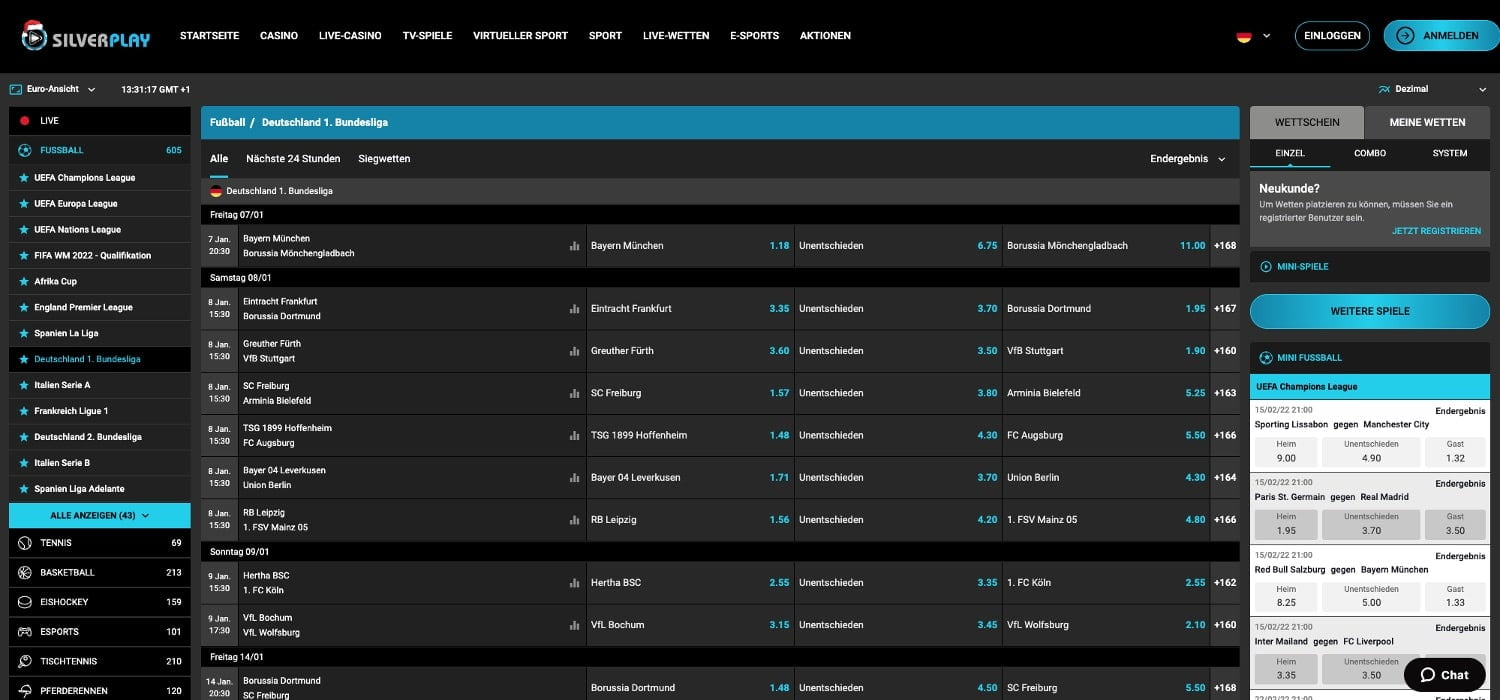Click the Euro-Ansicht view icon

[16, 89]
